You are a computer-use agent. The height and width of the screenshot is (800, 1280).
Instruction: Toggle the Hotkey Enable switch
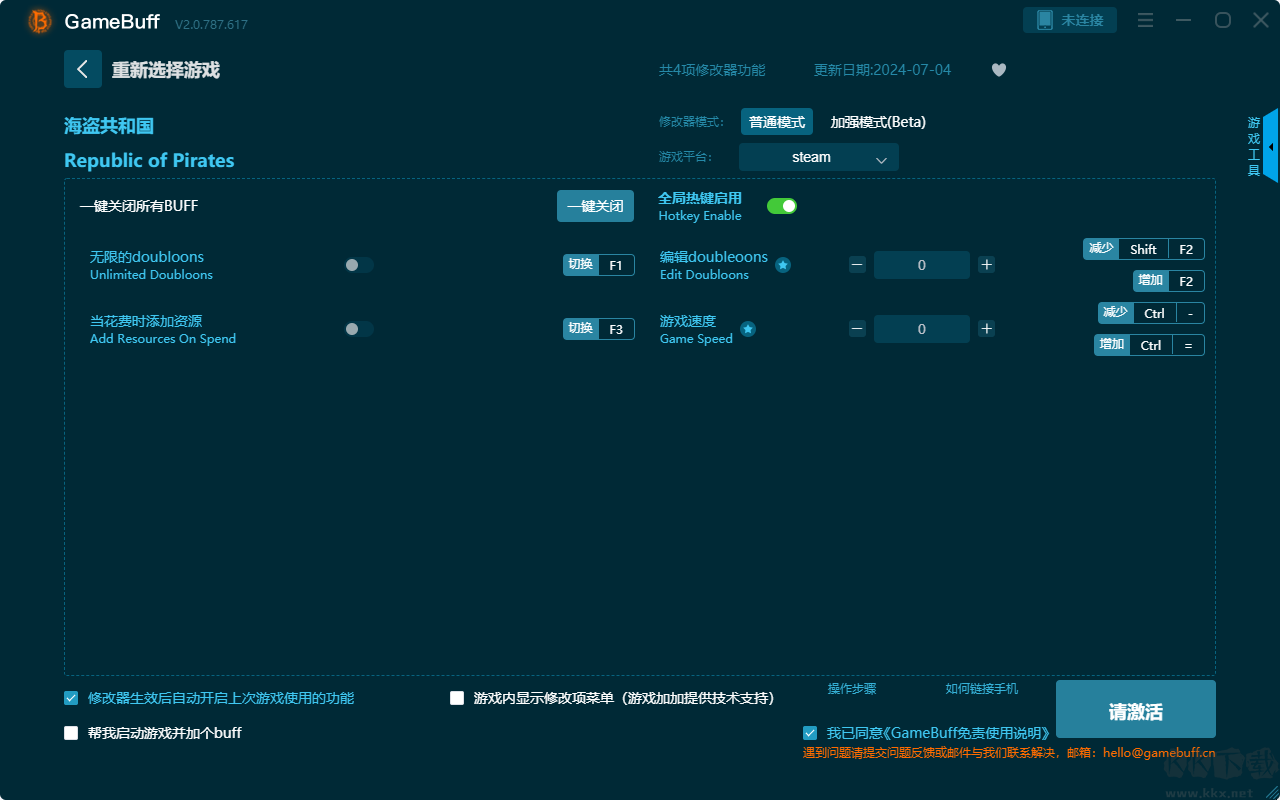coord(782,206)
